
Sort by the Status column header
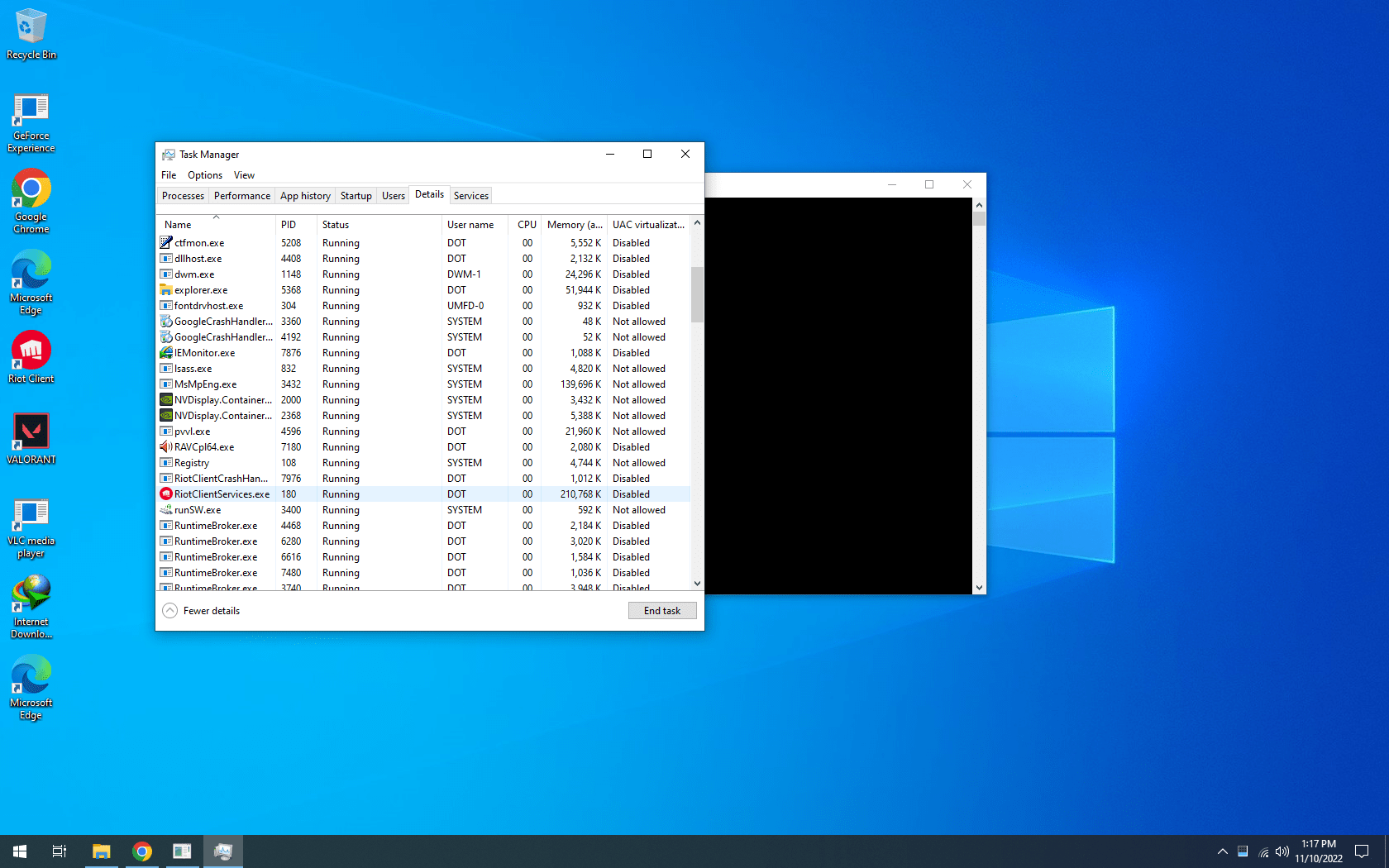tap(379, 225)
